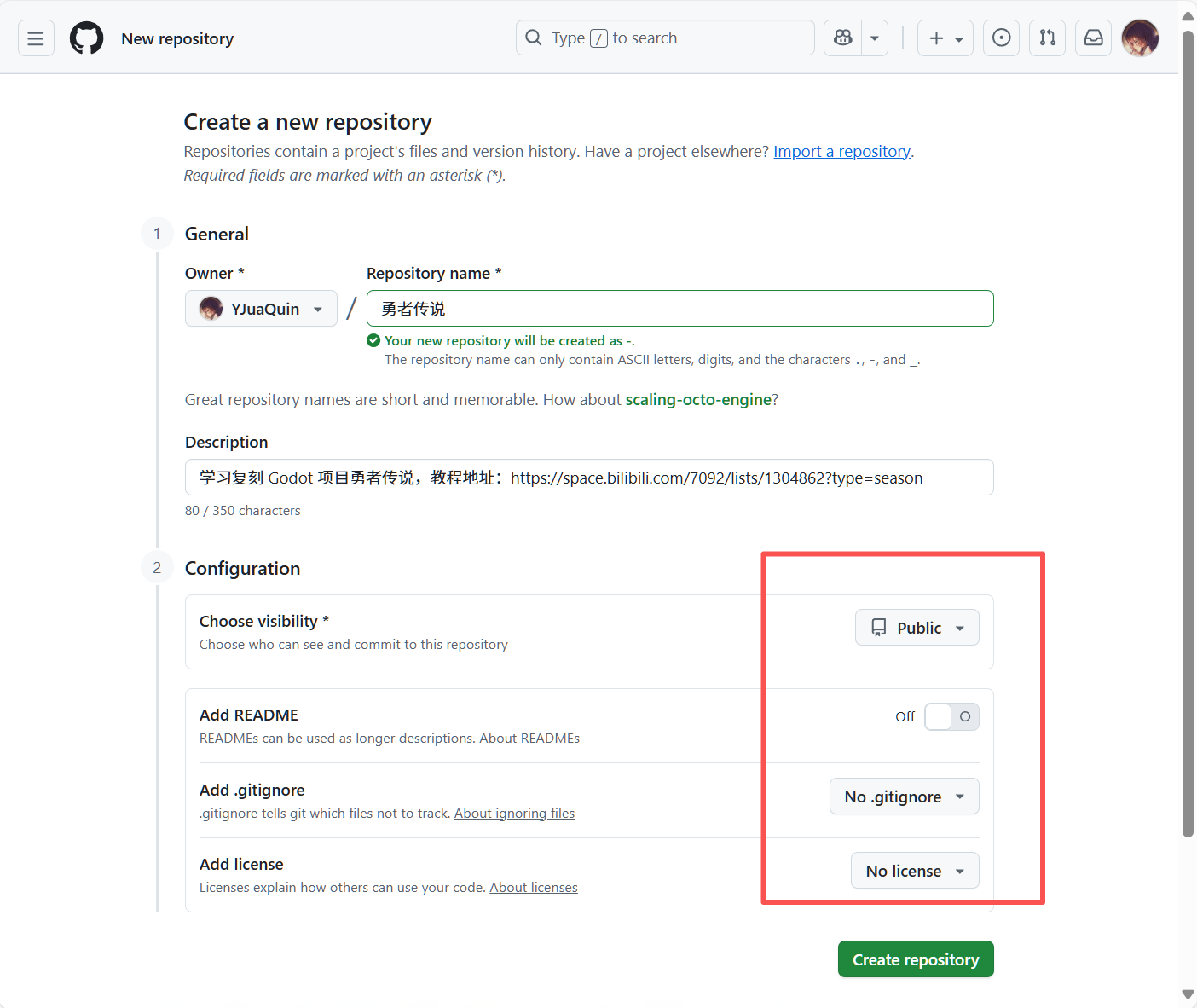Open the Owner YJuaQuin dropdown

pyautogui.click(x=261, y=309)
